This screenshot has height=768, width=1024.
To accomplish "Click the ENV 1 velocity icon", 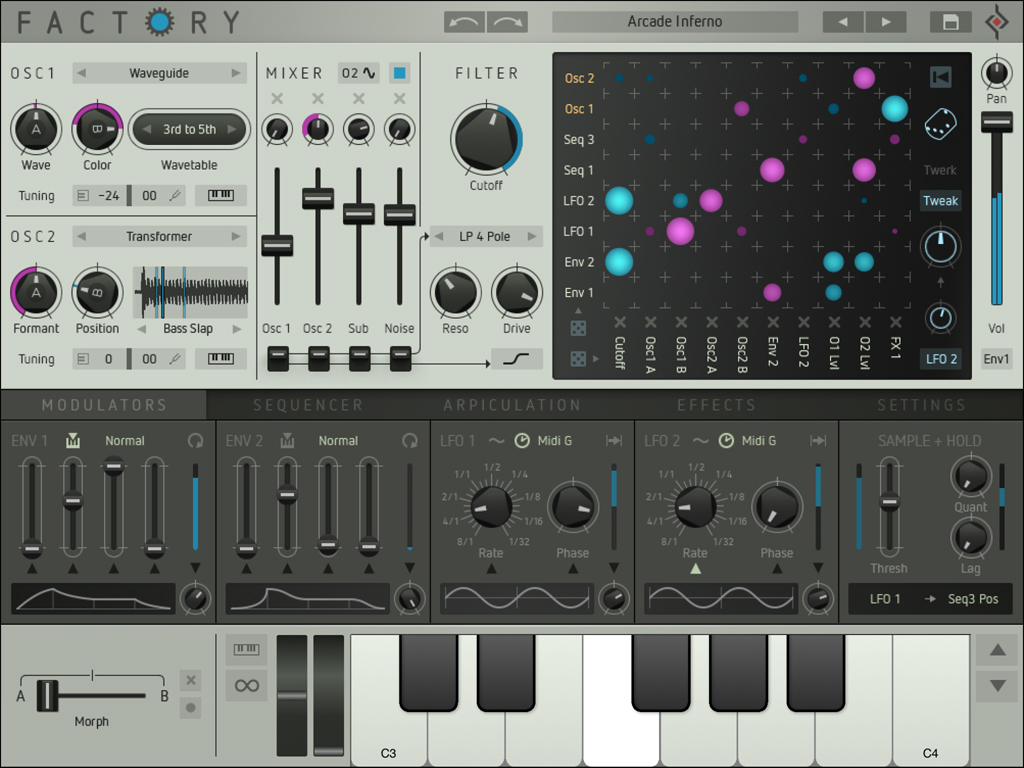I will coord(72,441).
